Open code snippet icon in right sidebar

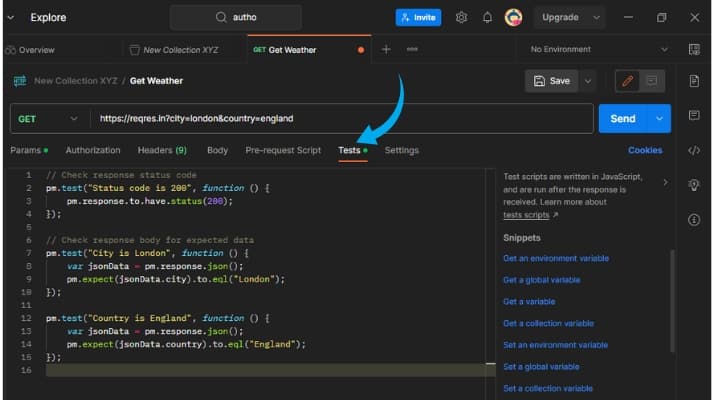click(694, 150)
